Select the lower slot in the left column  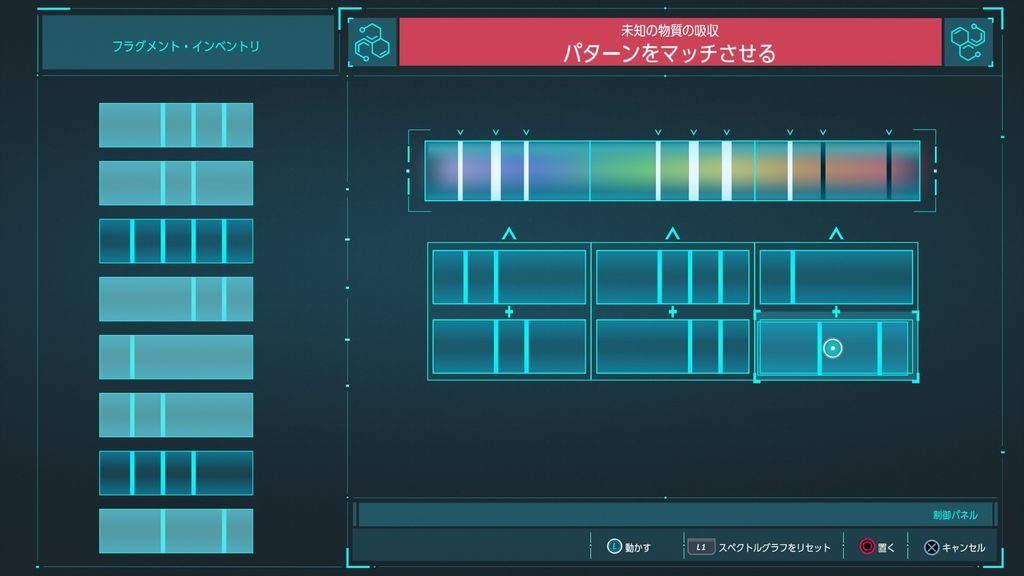click(x=509, y=346)
